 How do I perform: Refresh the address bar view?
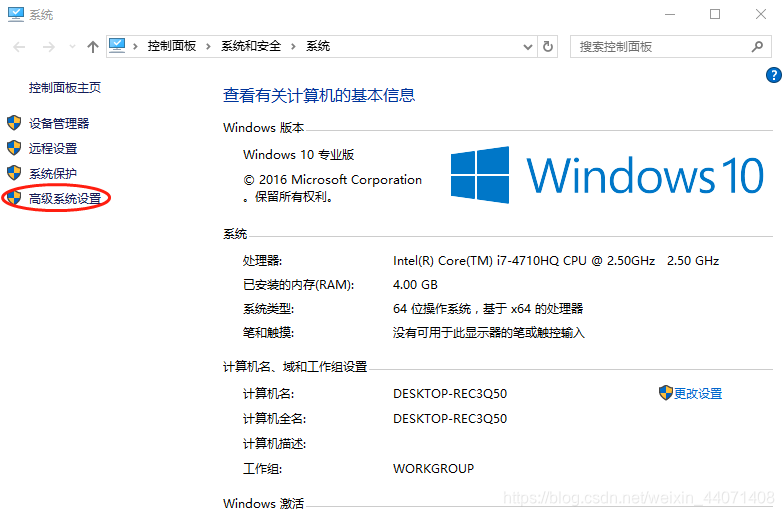click(548, 46)
